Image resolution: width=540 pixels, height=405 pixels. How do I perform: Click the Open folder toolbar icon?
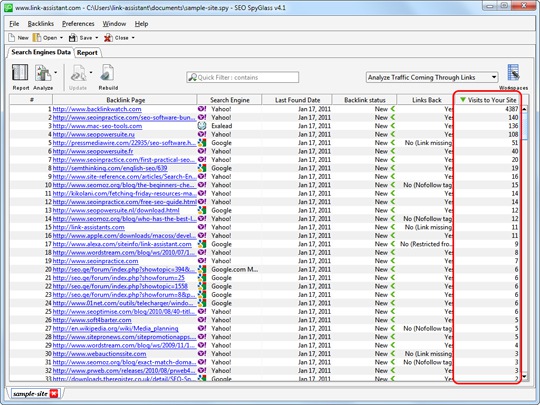tap(37, 38)
